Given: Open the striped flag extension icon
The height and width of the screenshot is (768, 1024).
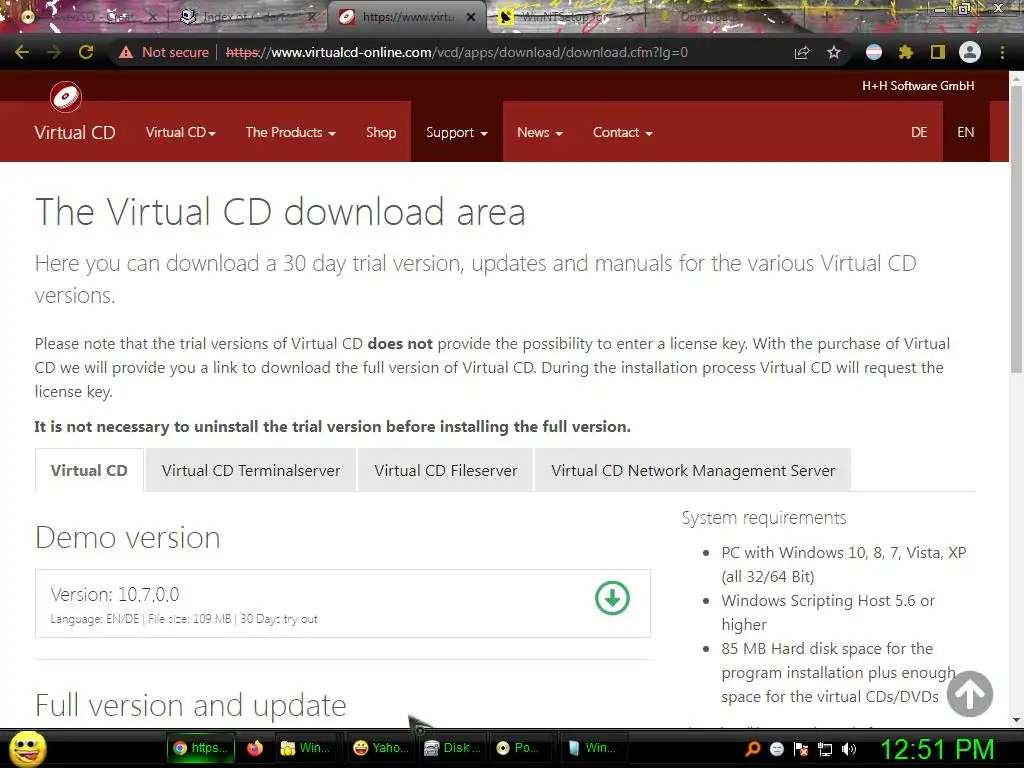Looking at the screenshot, I should 874,52.
